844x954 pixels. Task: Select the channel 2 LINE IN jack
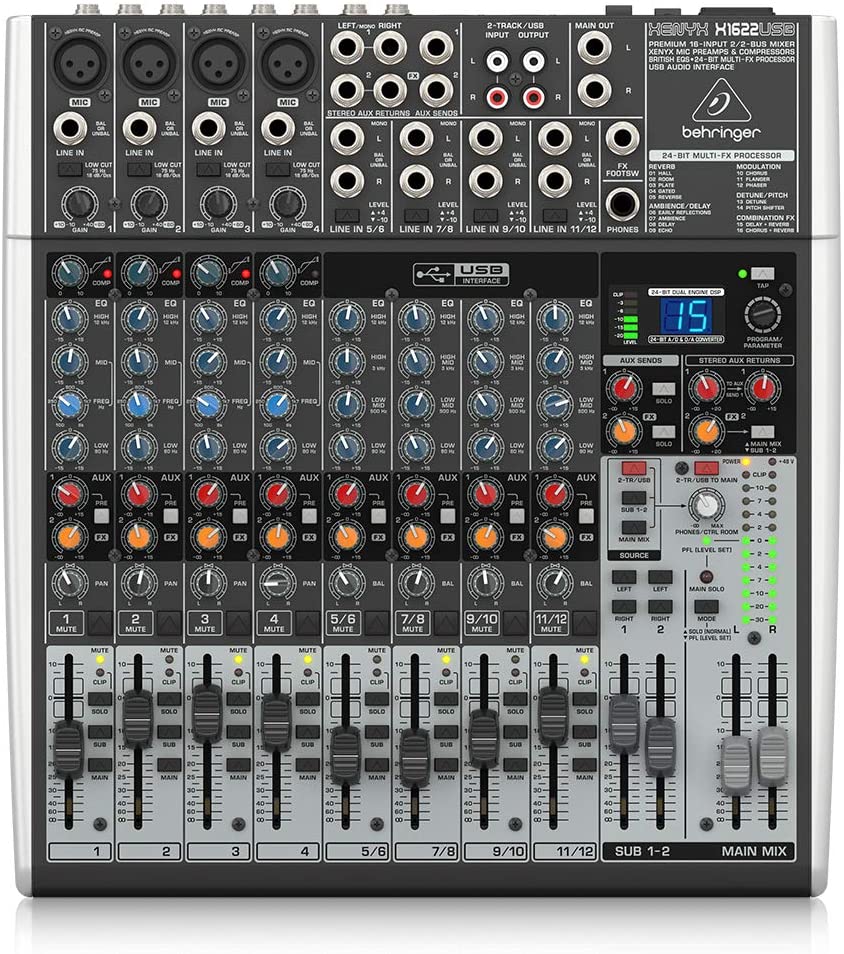point(139,128)
